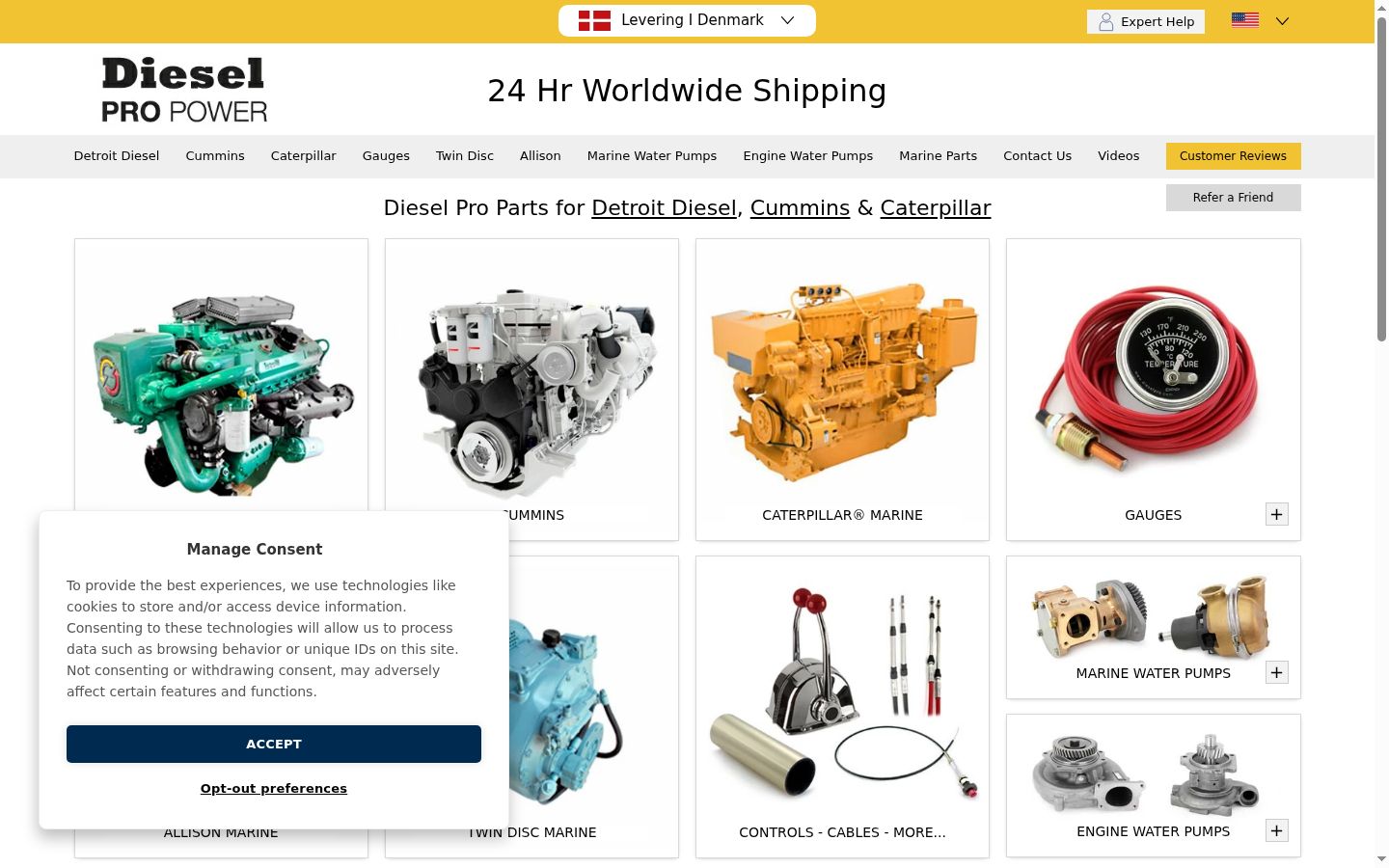
Task: Click the Expert Help button
Action: coord(1146,21)
